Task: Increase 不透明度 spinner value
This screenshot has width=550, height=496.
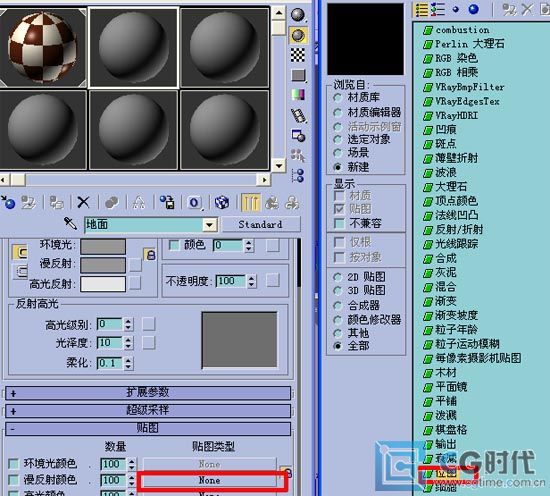Action: click(x=251, y=277)
